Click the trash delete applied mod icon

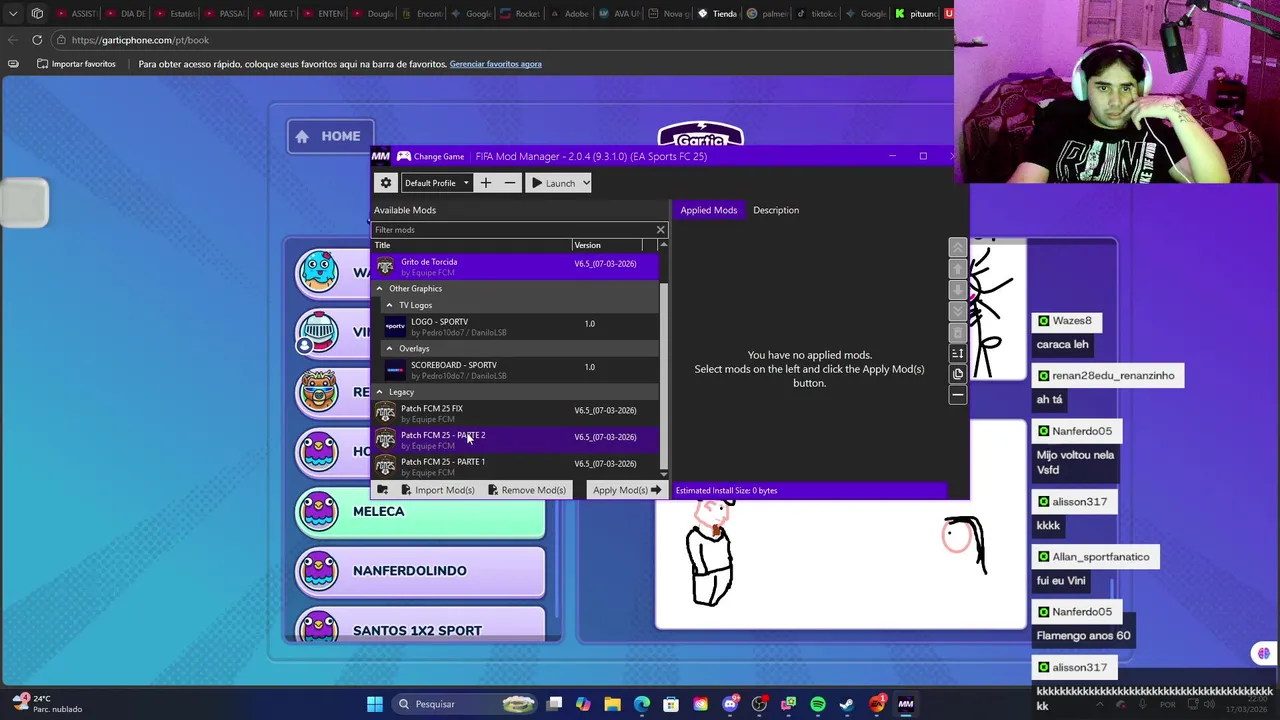coord(957,332)
